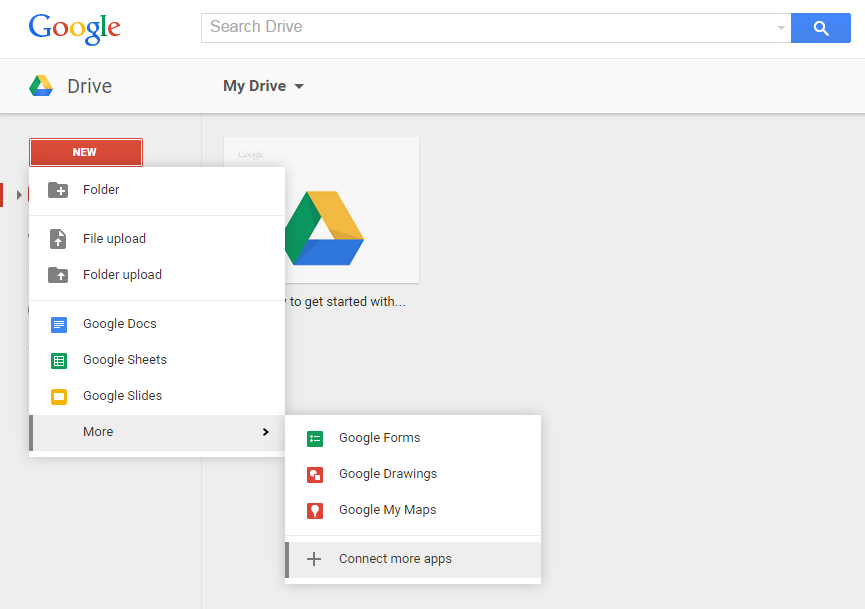Viewport: 865px width, 609px height.
Task: Choose Connect more apps
Action: [413, 559]
